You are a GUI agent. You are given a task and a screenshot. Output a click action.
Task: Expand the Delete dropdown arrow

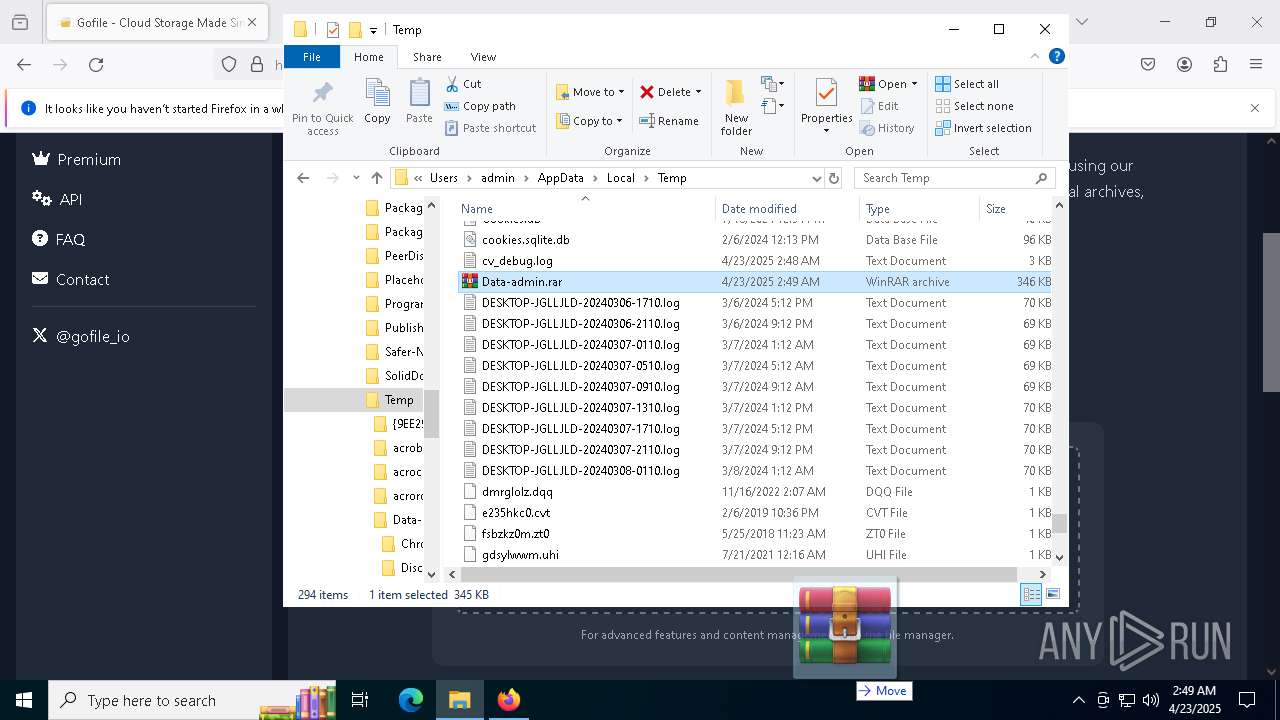[x=698, y=92]
